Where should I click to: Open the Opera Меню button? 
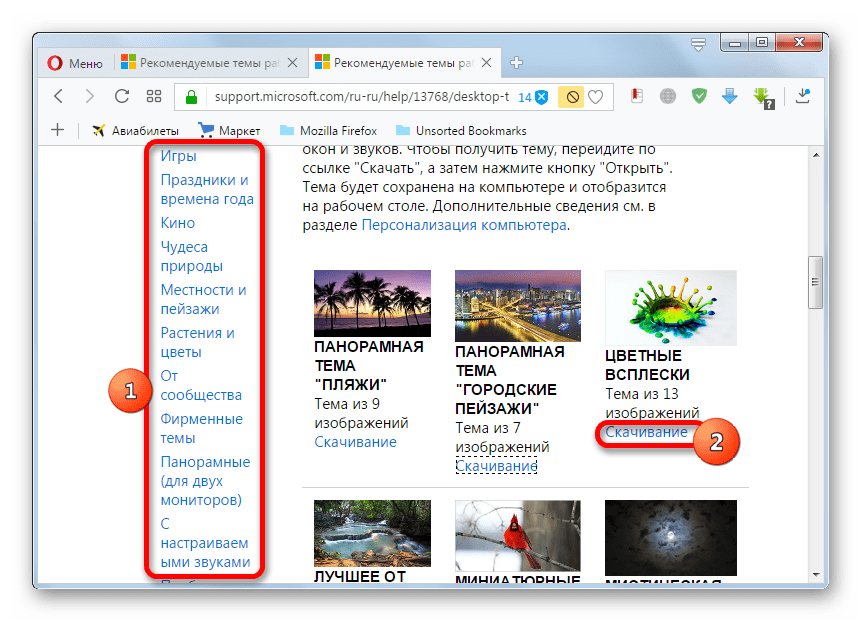point(75,63)
